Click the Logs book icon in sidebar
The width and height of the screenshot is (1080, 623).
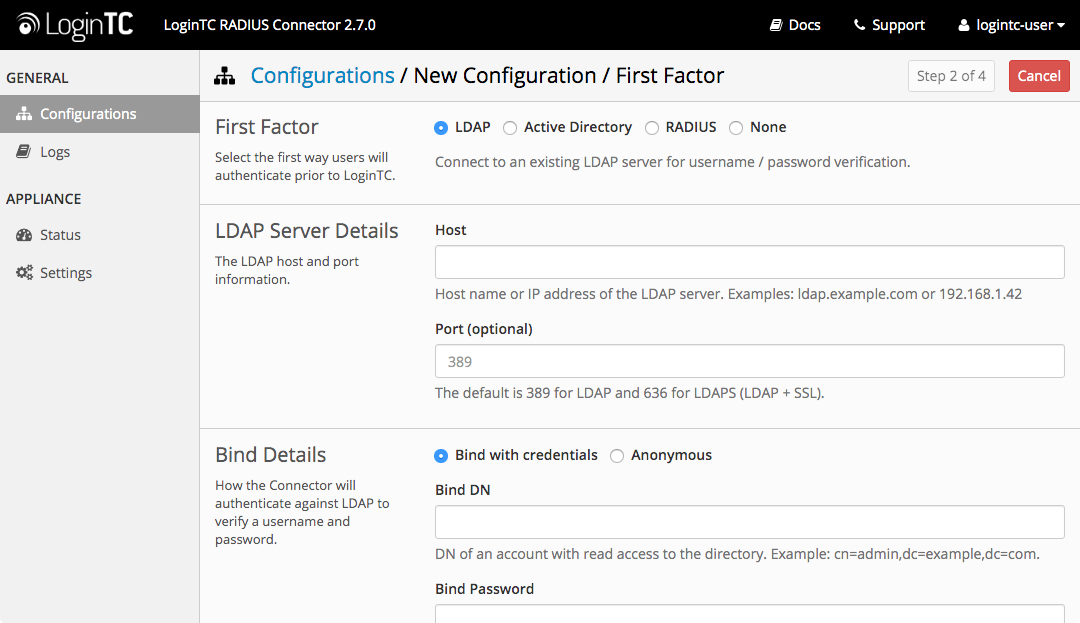coord(23,151)
